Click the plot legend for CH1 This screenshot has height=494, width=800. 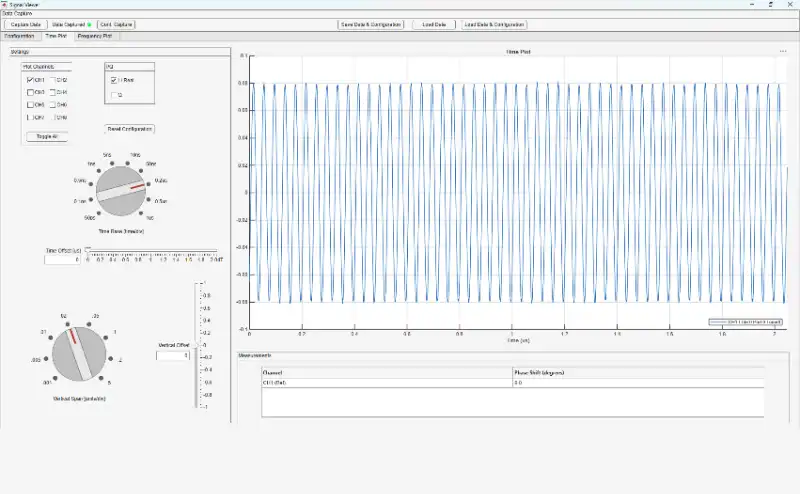click(x=745, y=322)
